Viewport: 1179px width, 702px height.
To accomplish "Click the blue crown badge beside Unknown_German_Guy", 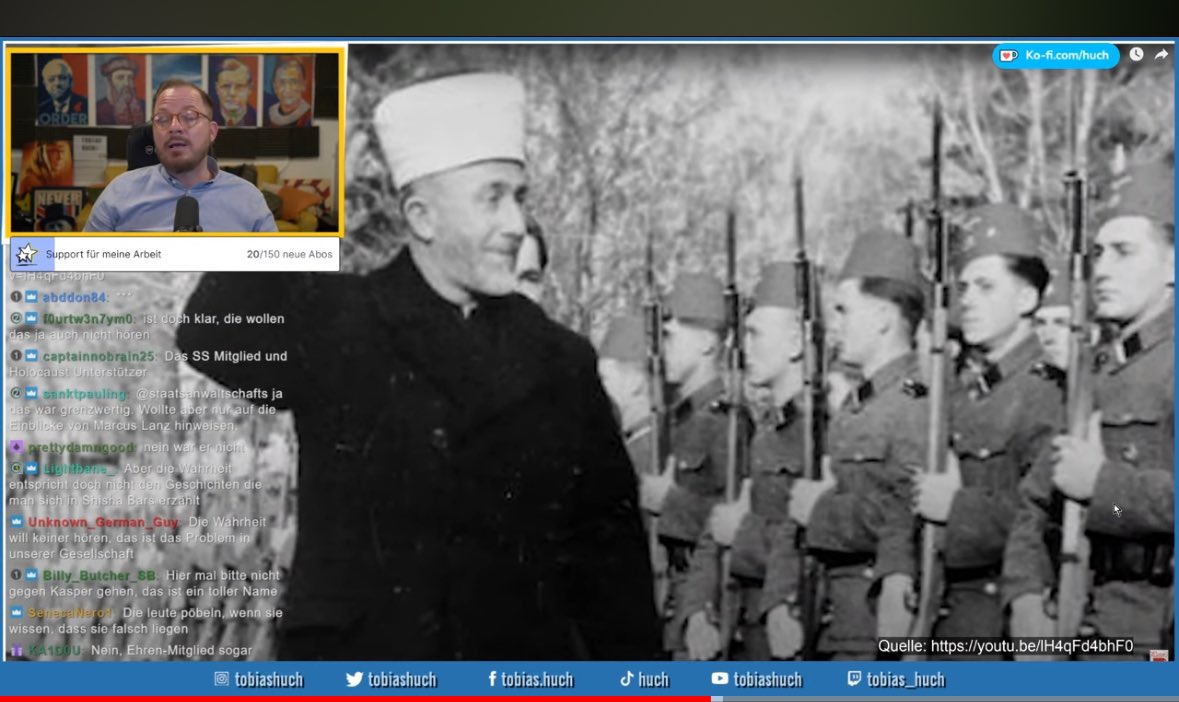I will 16,521.
